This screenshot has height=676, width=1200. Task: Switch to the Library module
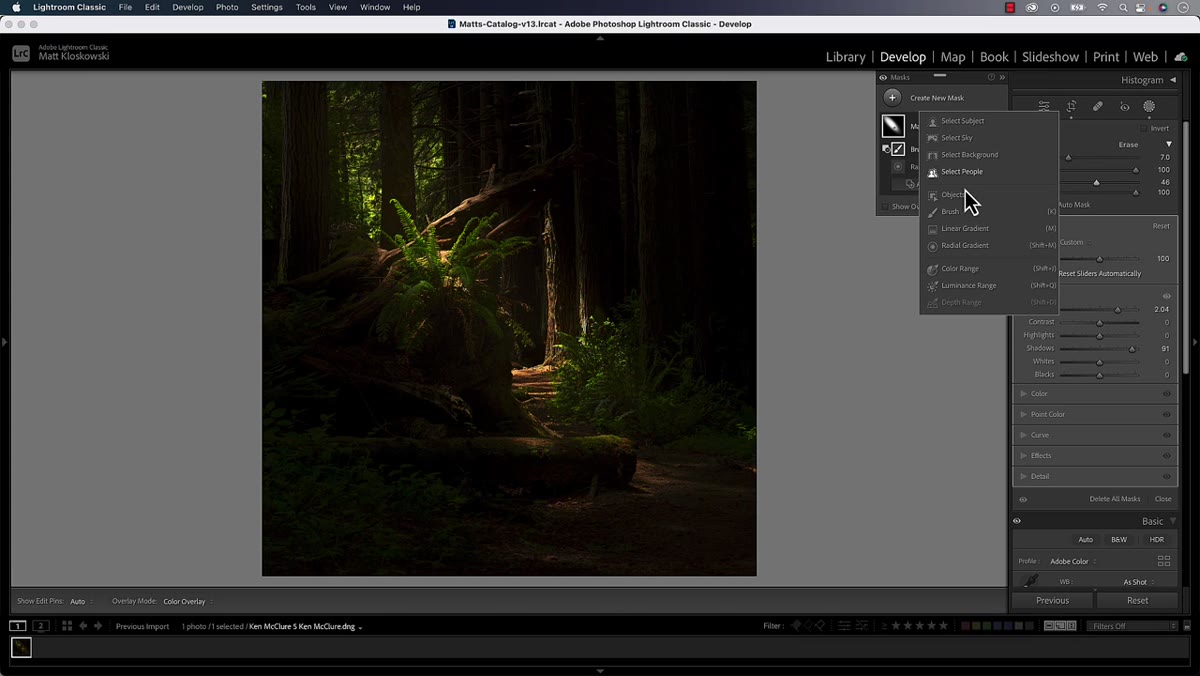click(x=845, y=57)
